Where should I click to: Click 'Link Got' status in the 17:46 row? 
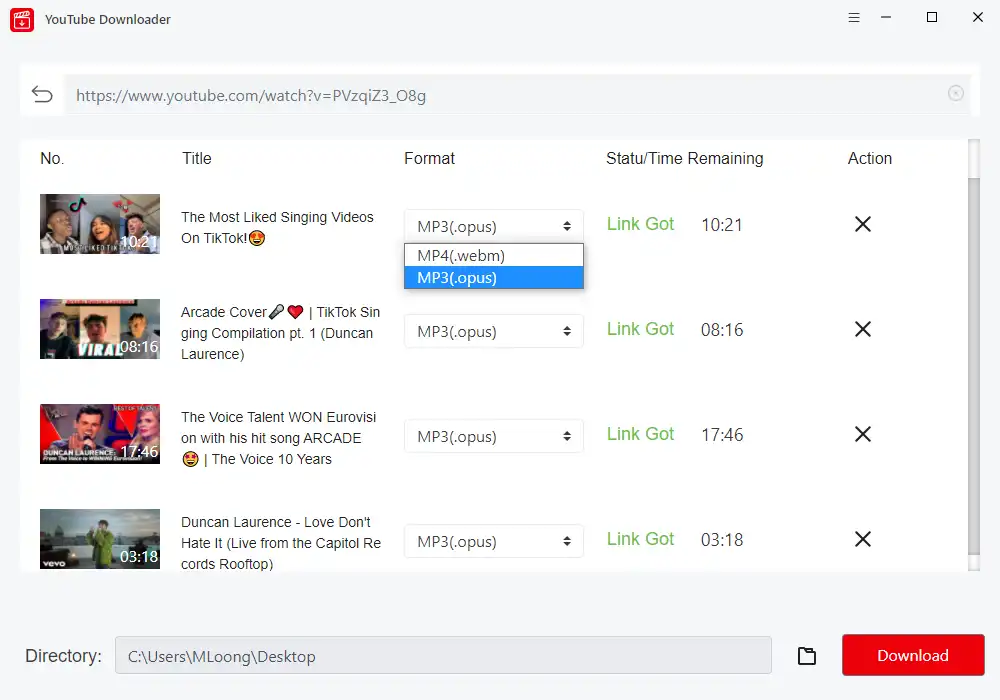click(x=640, y=434)
